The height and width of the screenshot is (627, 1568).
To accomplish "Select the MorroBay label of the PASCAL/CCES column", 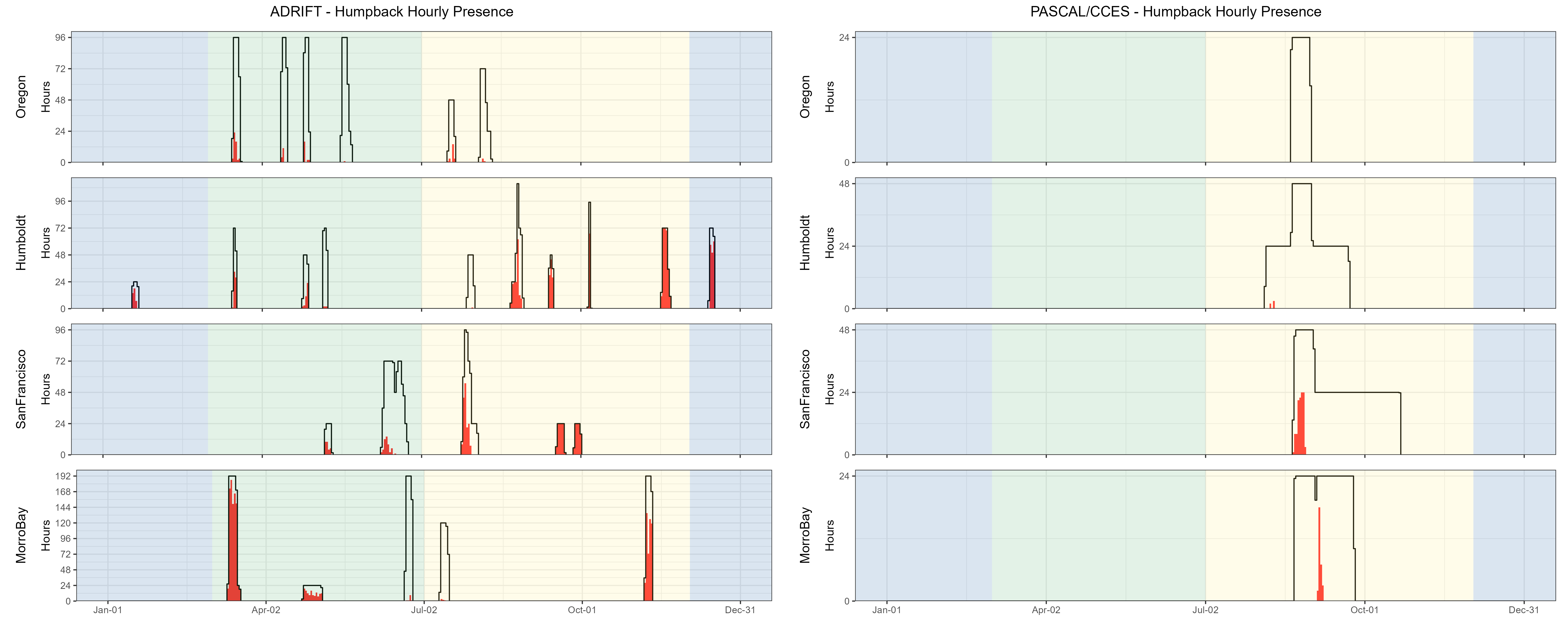I will point(805,535).
